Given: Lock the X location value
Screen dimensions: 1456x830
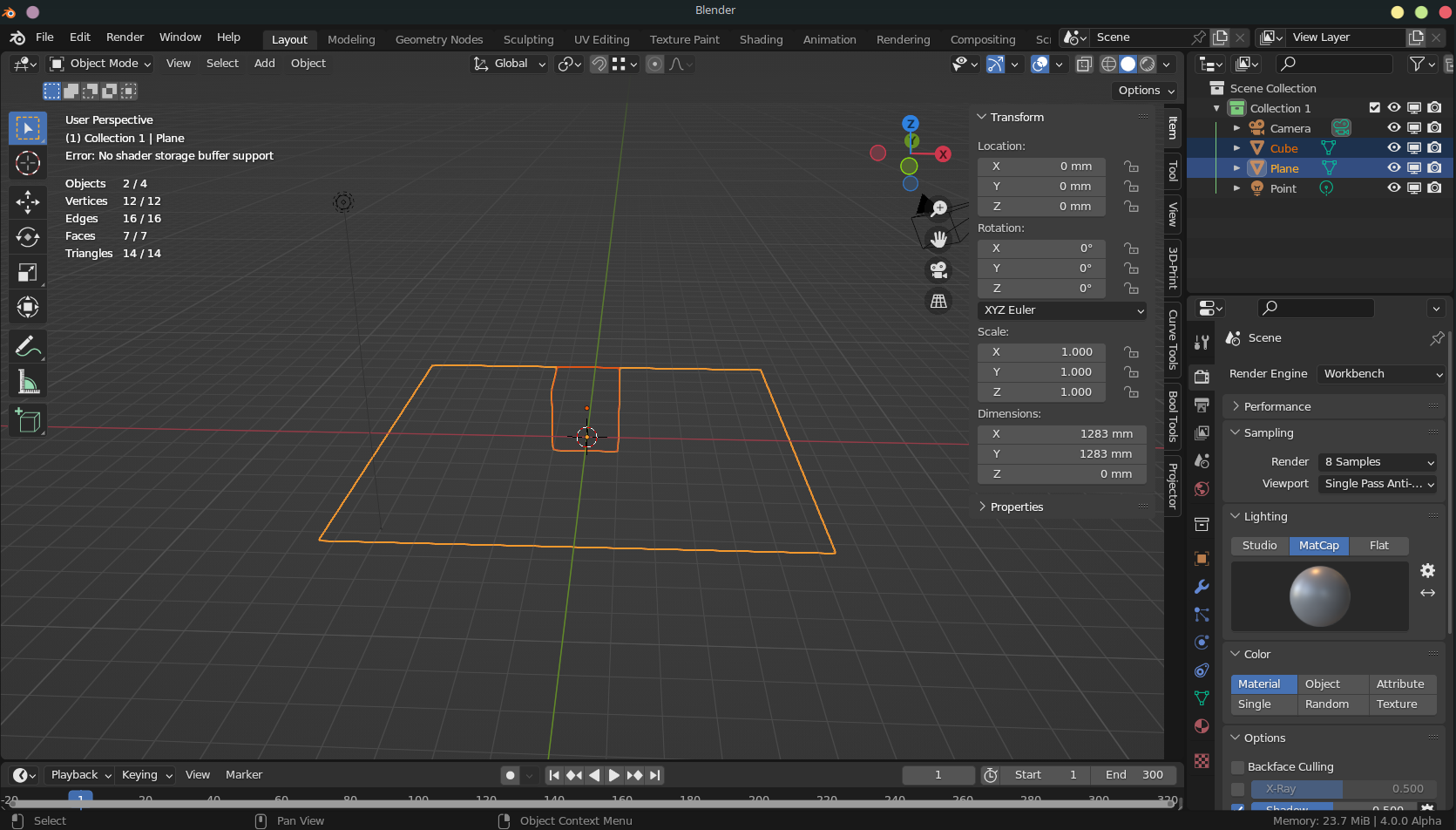Looking at the screenshot, I should pos(1131,167).
